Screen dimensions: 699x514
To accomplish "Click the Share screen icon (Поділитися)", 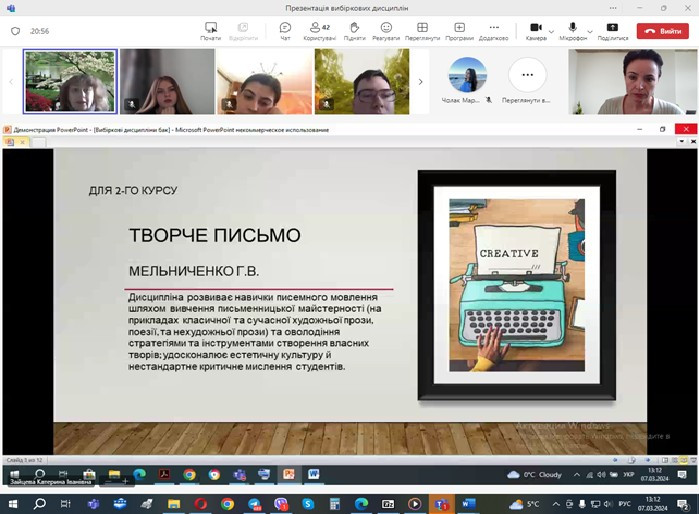I will [x=613, y=30].
